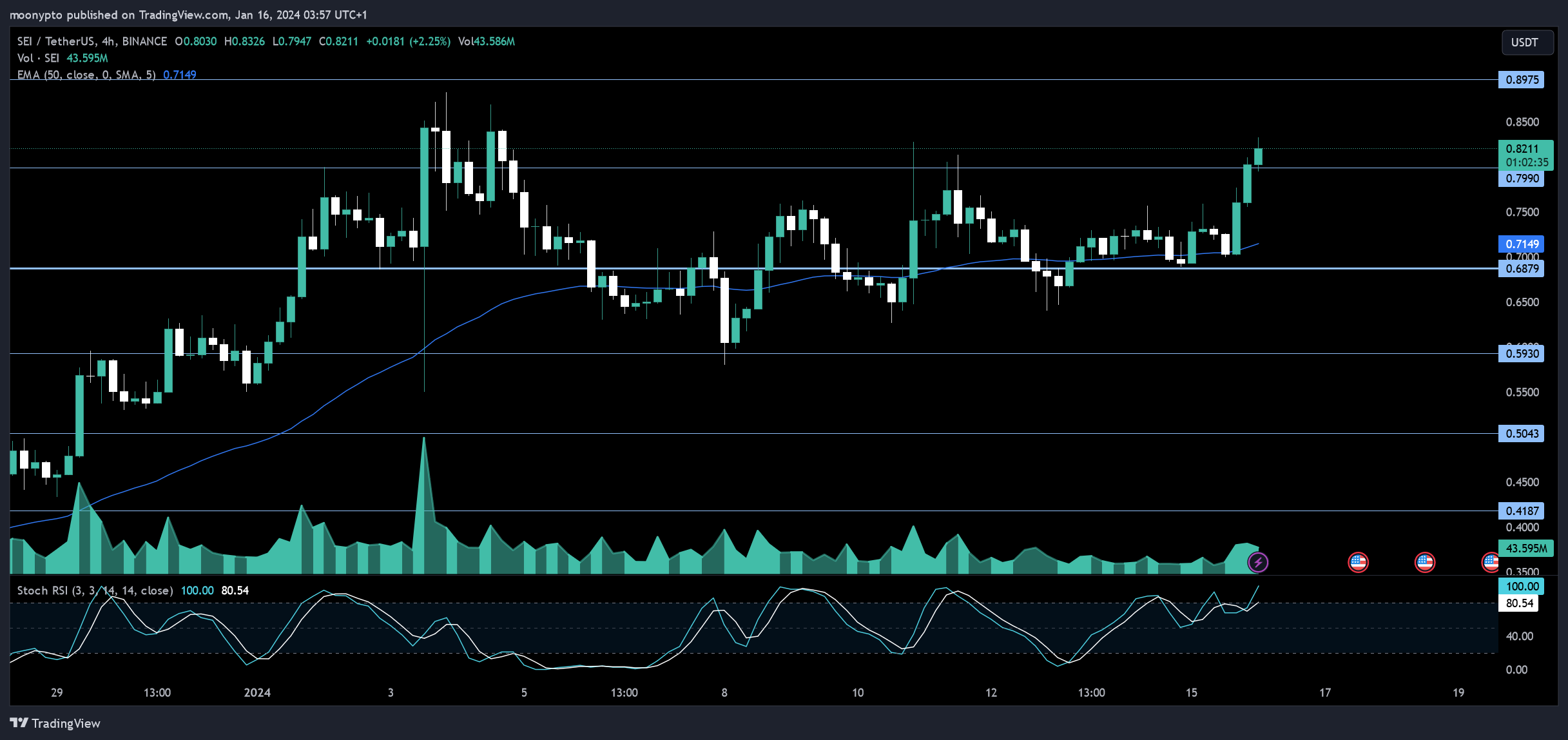Click the 0.4187 horizontal line price label
The height and width of the screenshot is (740, 1568).
point(1521,511)
